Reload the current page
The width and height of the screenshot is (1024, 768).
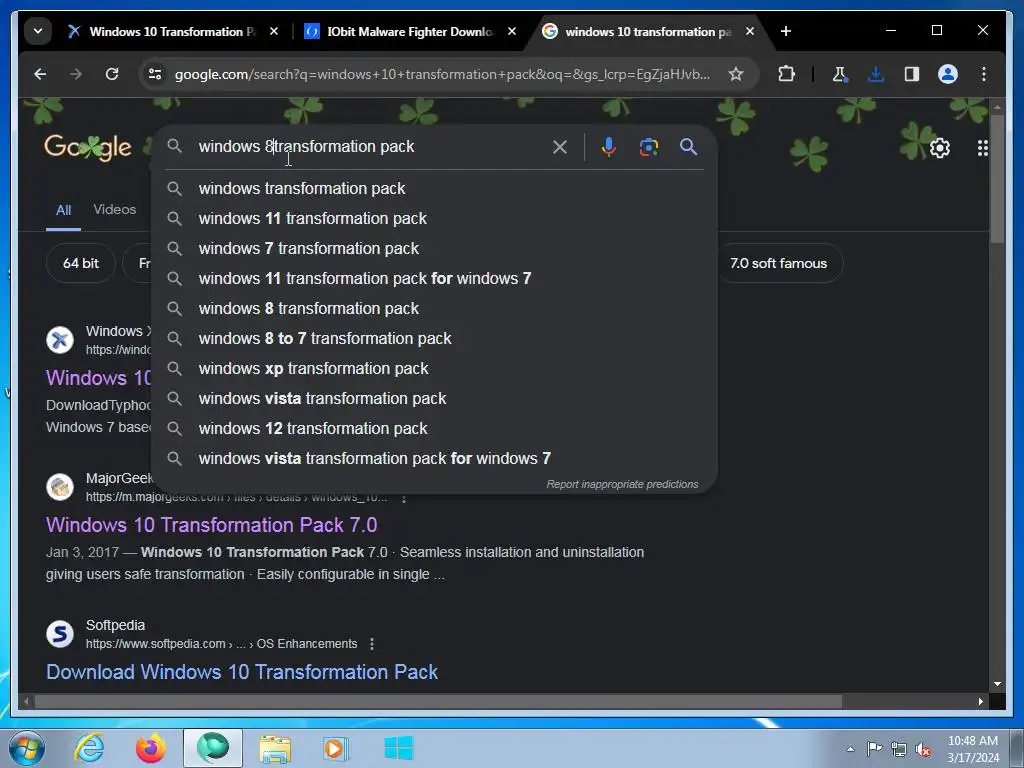(x=112, y=74)
